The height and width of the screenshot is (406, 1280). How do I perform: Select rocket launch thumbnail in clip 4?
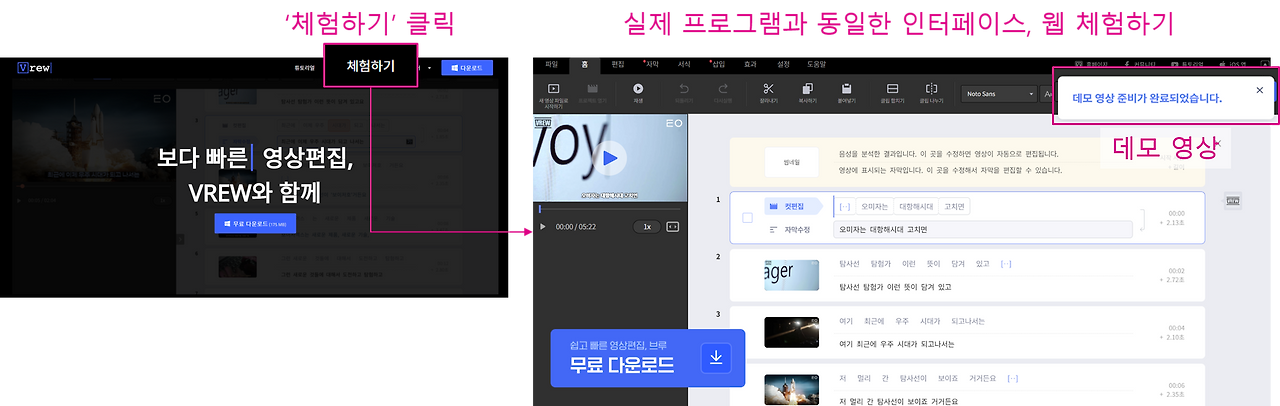791,388
